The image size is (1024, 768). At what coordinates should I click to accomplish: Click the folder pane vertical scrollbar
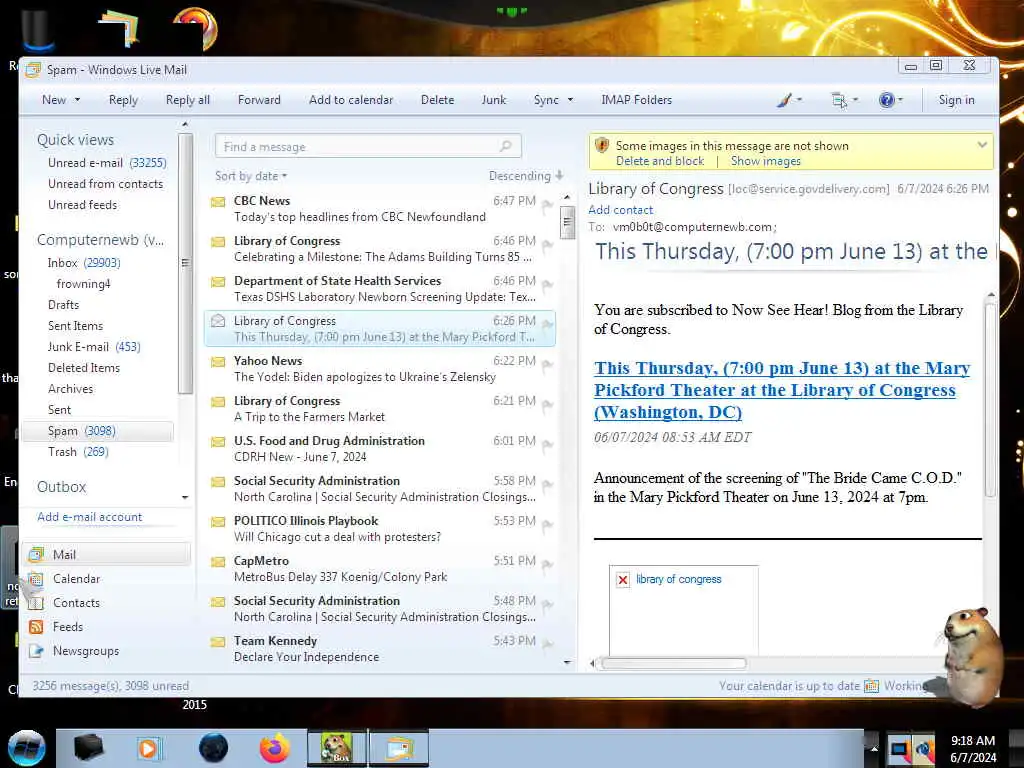tap(185, 263)
